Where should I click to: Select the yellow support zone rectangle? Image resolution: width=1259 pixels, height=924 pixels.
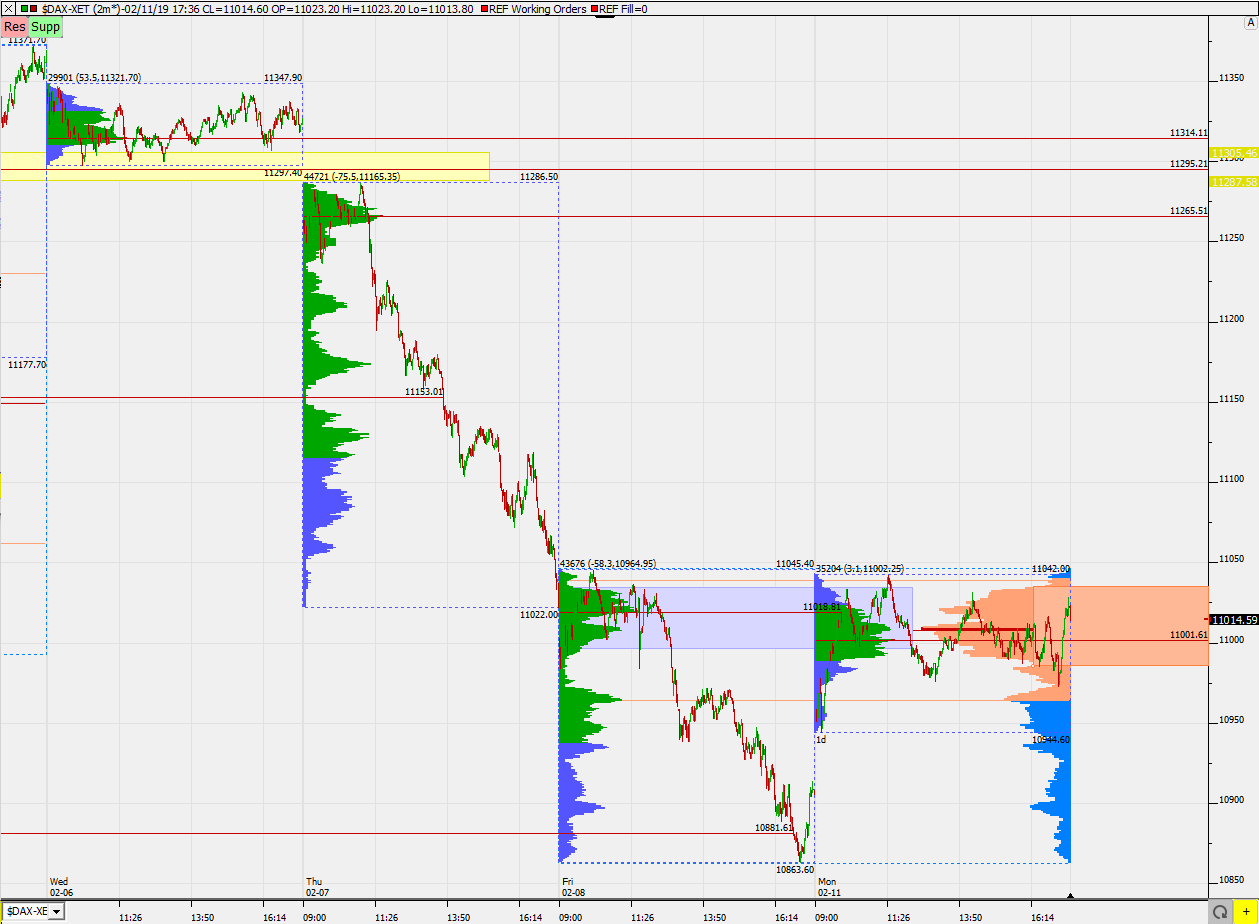pos(245,166)
